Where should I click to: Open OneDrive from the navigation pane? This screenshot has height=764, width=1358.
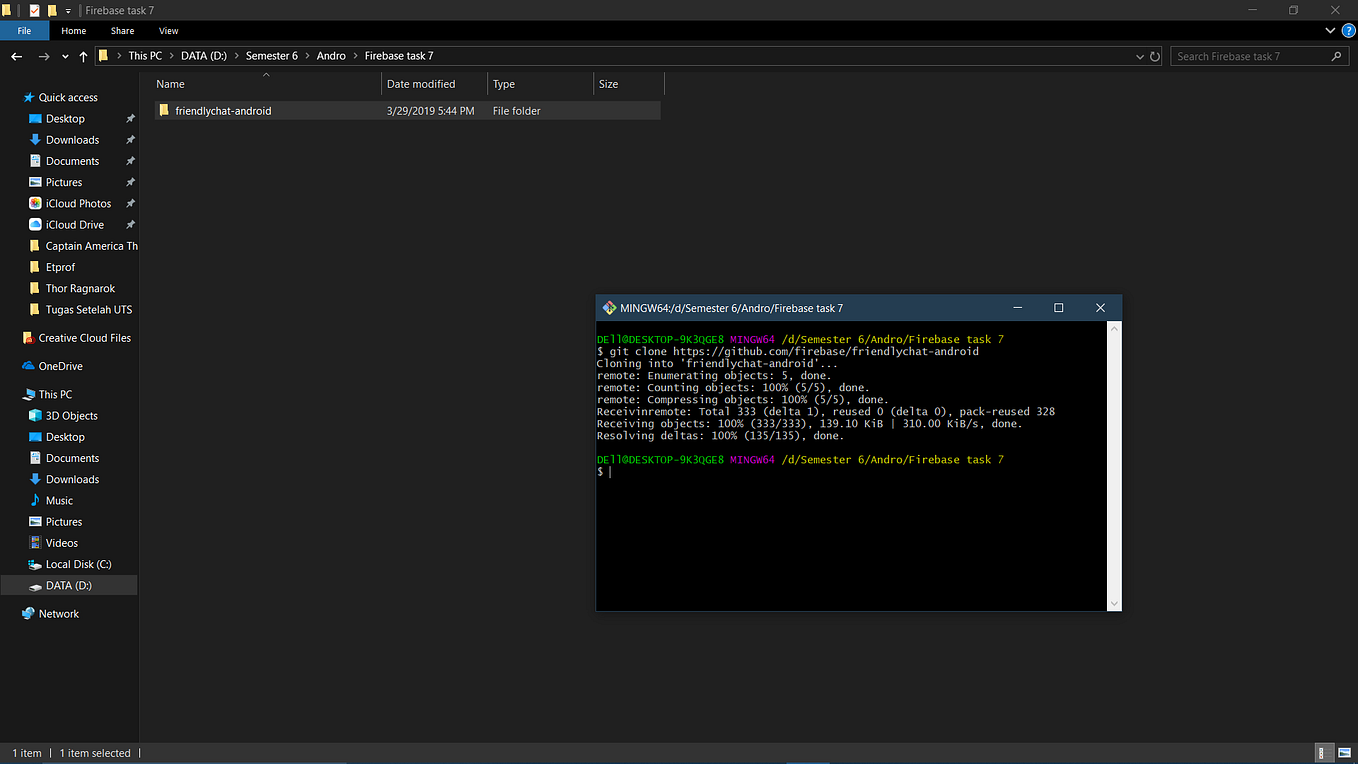(x=60, y=366)
